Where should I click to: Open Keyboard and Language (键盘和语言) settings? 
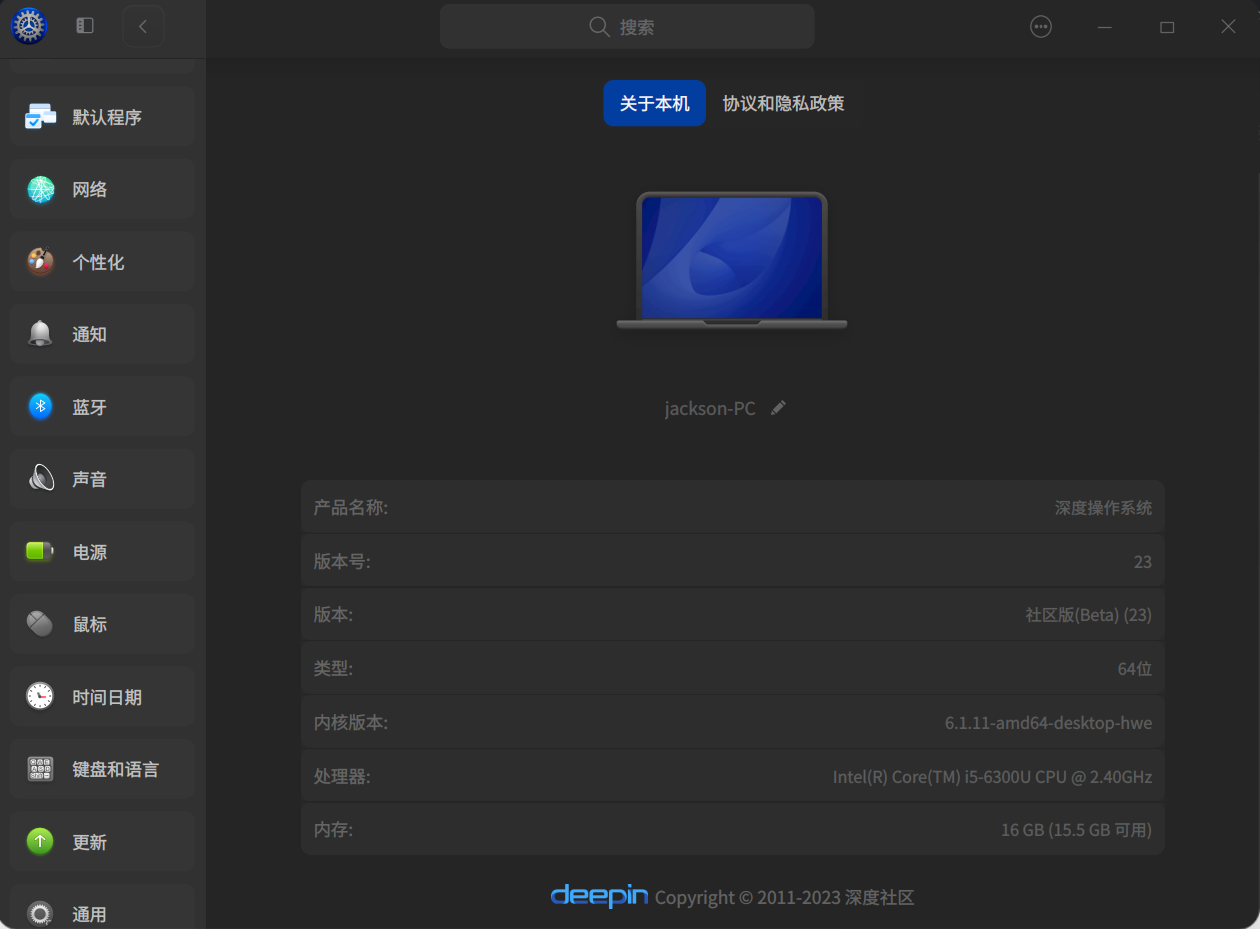(102, 769)
